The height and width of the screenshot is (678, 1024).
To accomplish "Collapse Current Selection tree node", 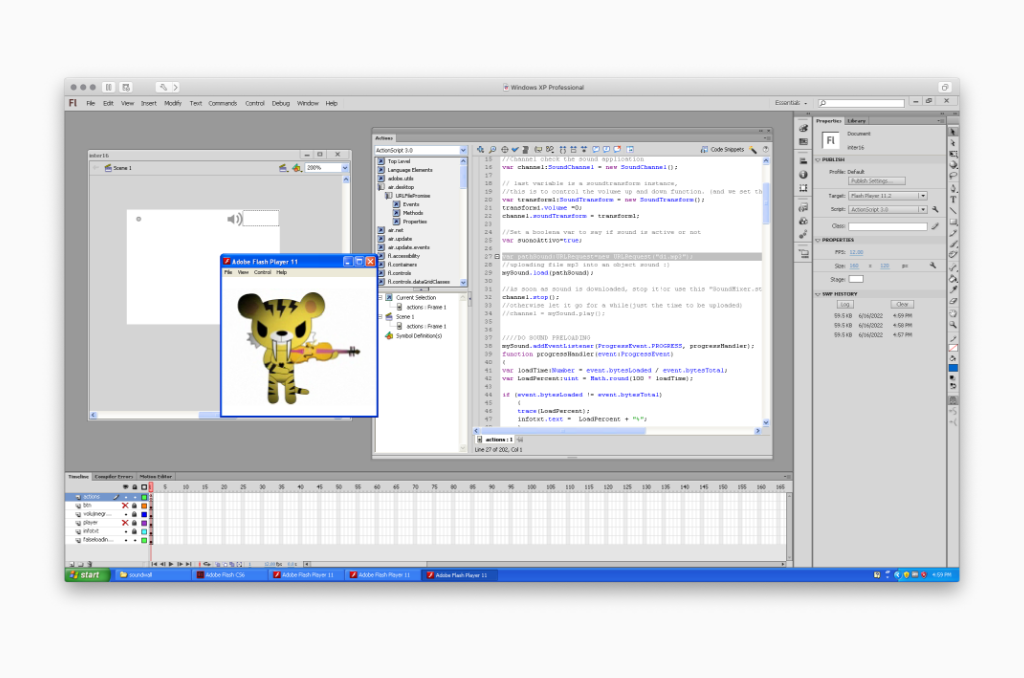I will [x=381, y=297].
